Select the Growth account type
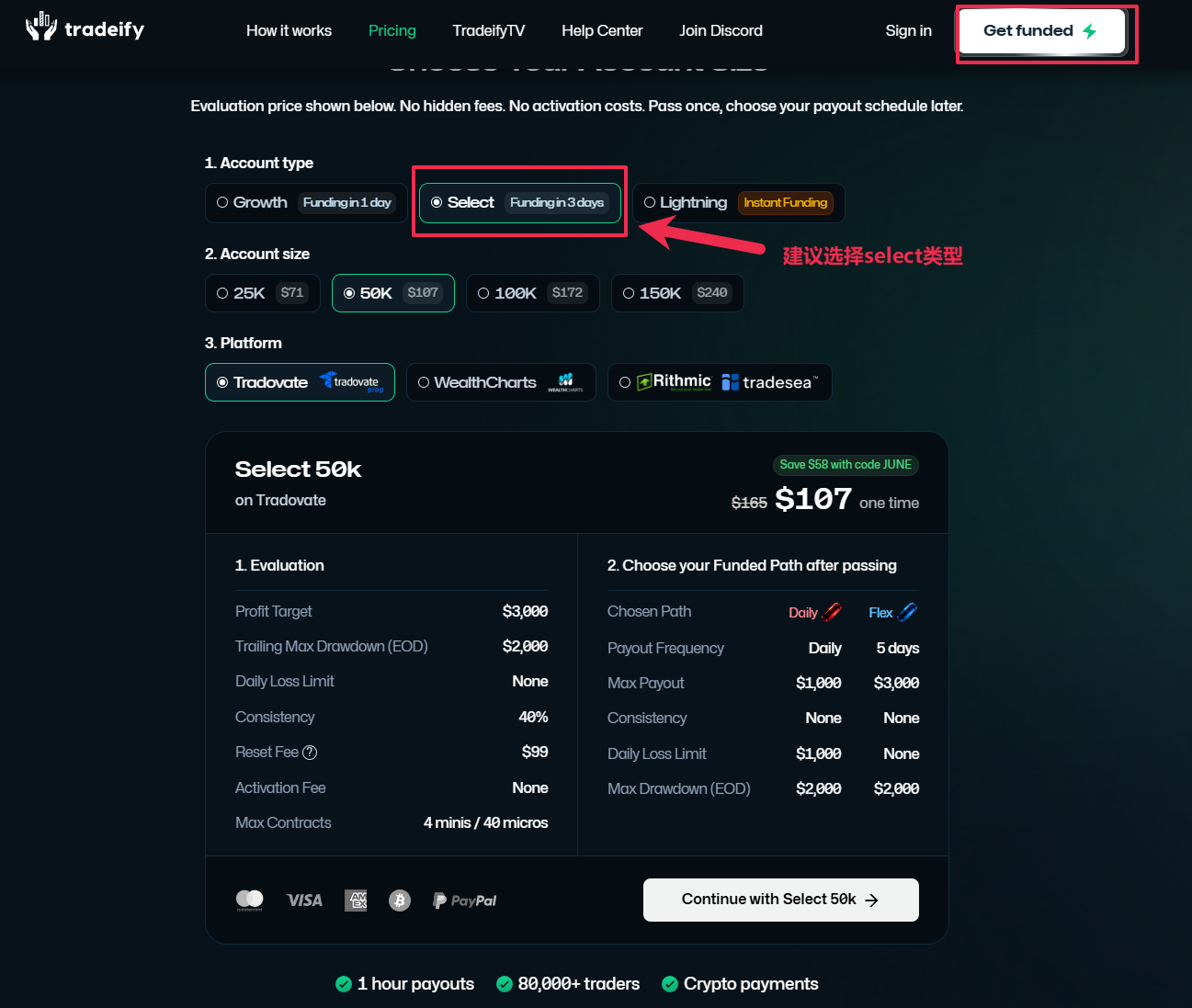This screenshot has width=1192, height=1008. 306,202
